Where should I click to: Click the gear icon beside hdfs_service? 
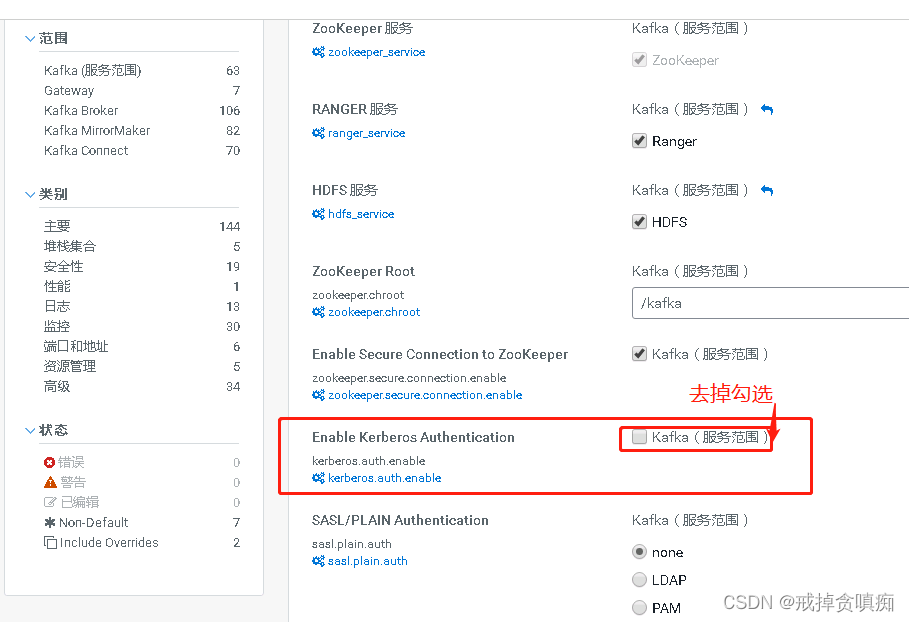click(x=317, y=213)
